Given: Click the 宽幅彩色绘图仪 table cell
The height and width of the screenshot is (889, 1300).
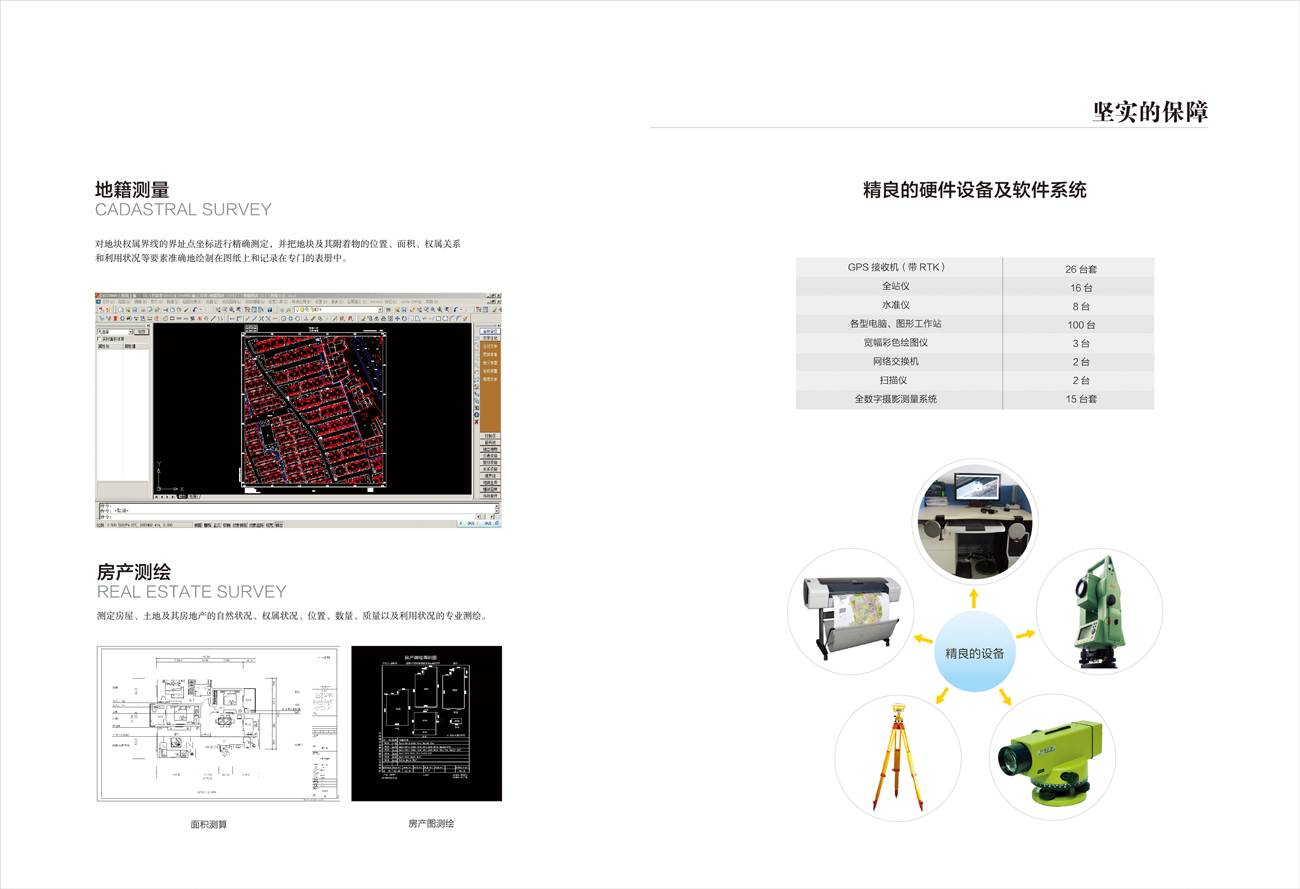Looking at the screenshot, I should click(898, 343).
